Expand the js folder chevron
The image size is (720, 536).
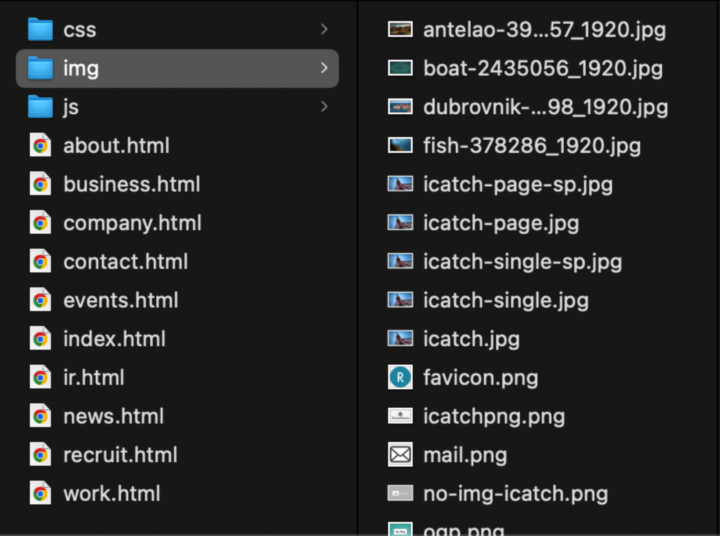(x=324, y=107)
